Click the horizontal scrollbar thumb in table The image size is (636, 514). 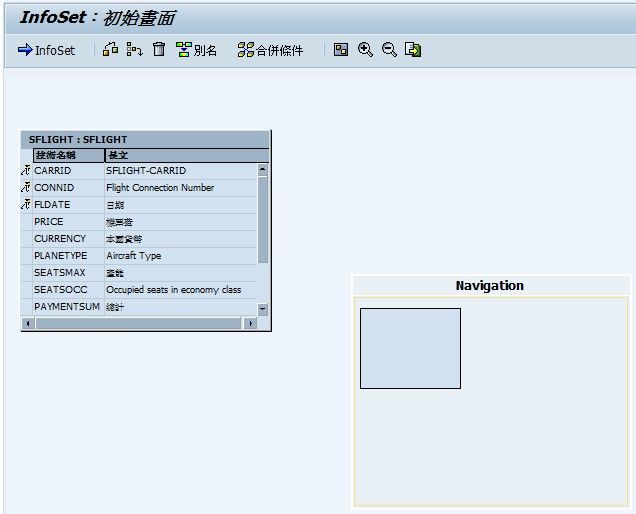click(138, 323)
